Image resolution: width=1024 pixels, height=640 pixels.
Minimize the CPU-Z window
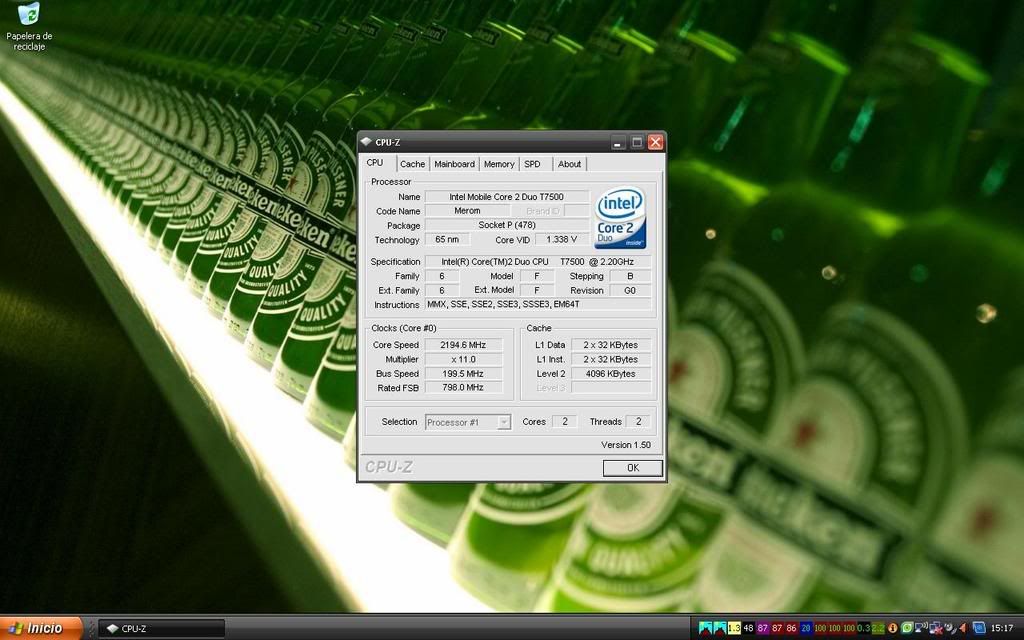click(x=618, y=142)
